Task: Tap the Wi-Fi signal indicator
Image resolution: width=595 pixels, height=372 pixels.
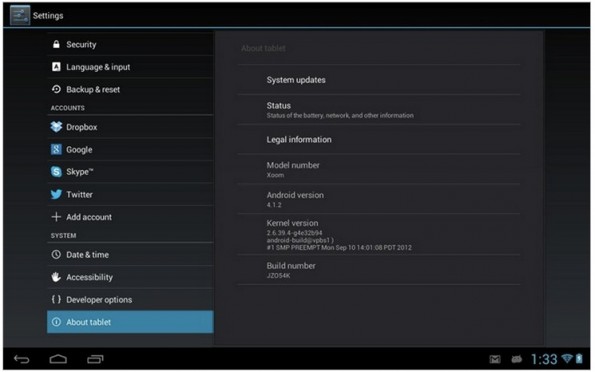Action: click(x=567, y=358)
